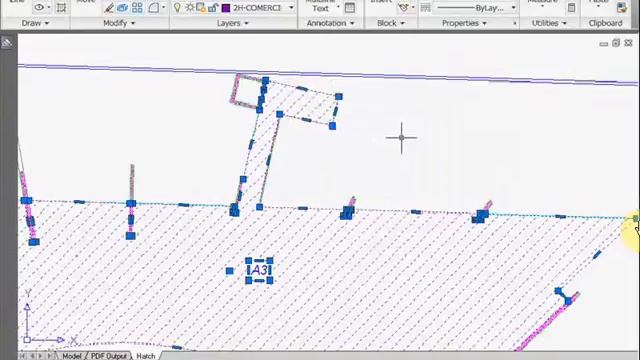Toggle the layer freeze sun icon
Screen dimensions: 640x360
pos(189,8)
